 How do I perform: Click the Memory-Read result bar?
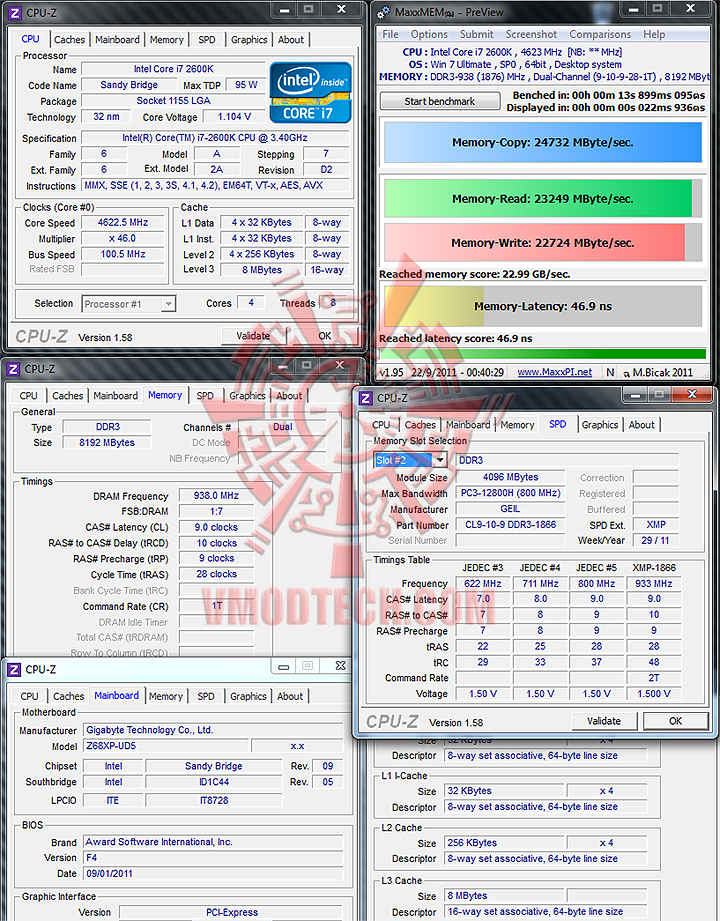point(543,199)
